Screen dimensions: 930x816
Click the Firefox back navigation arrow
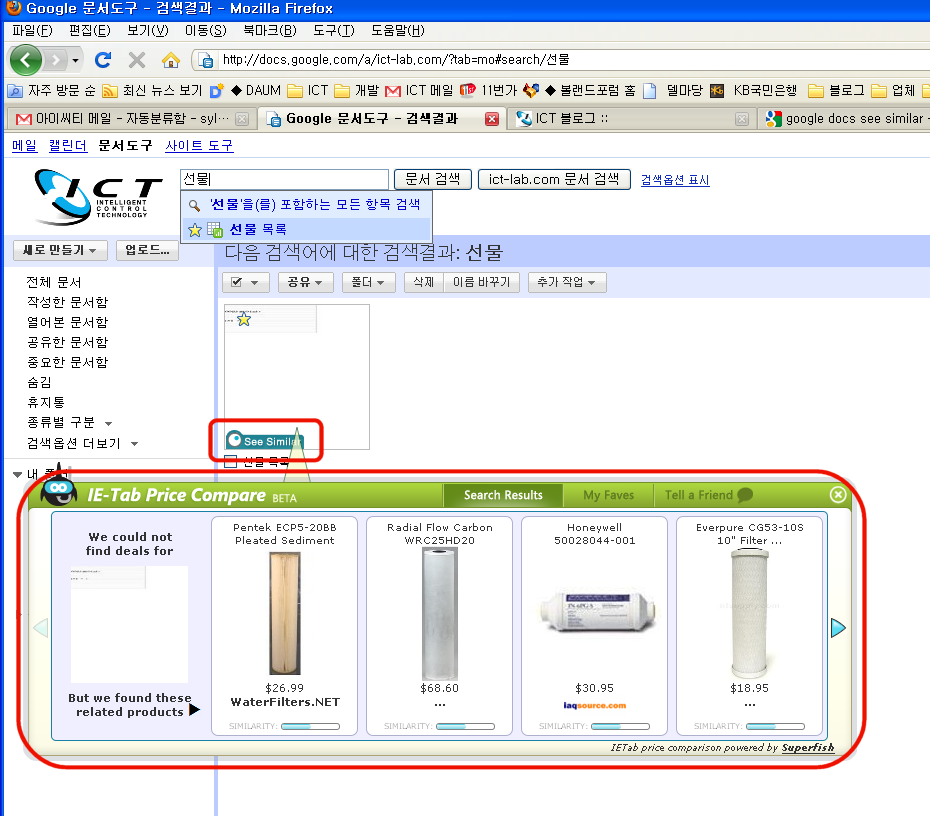(x=26, y=60)
